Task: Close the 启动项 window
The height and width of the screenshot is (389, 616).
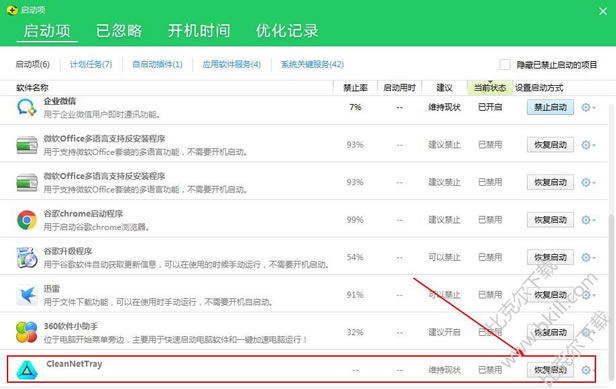Action: click(603, 11)
